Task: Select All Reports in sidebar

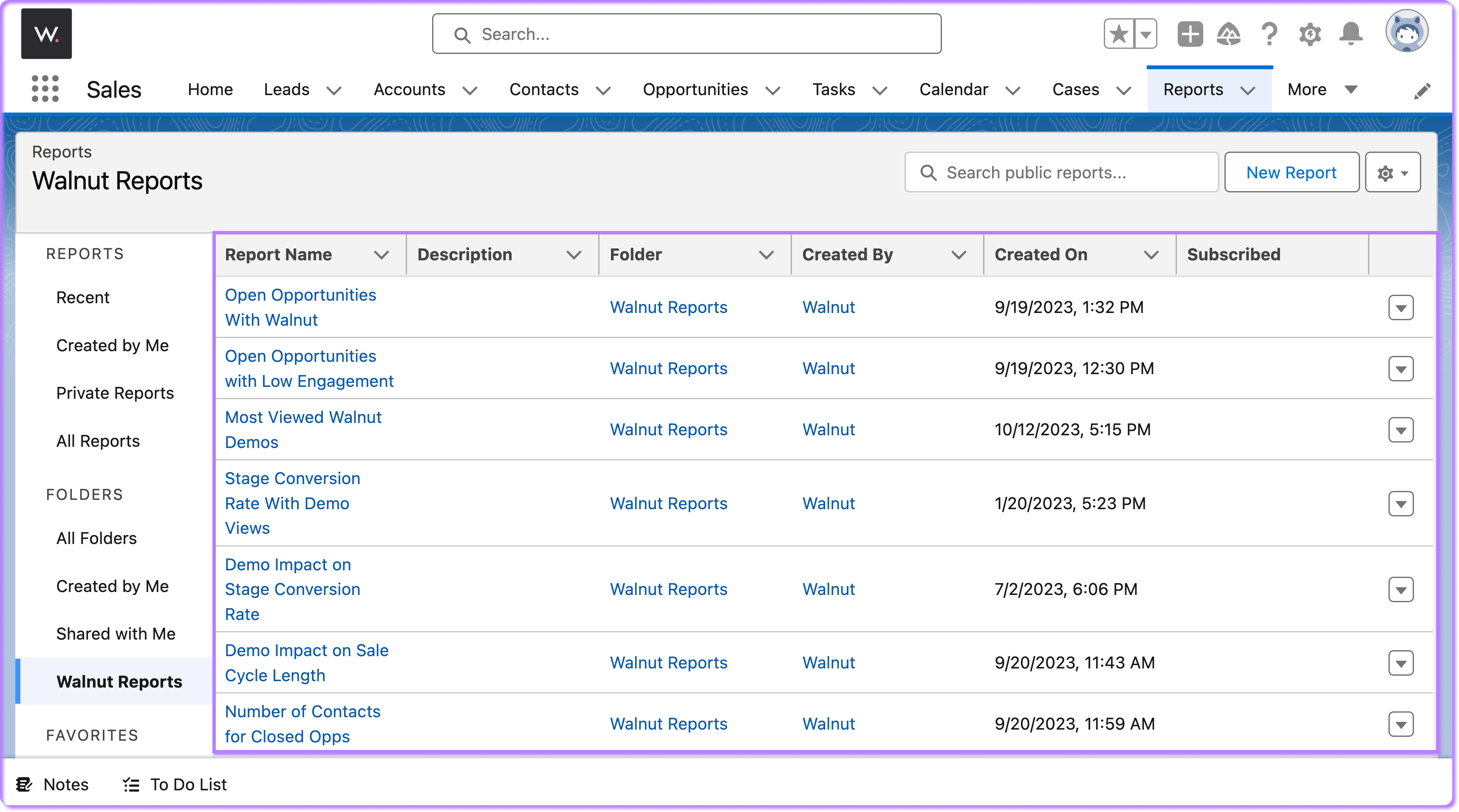Action: coord(98,441)
